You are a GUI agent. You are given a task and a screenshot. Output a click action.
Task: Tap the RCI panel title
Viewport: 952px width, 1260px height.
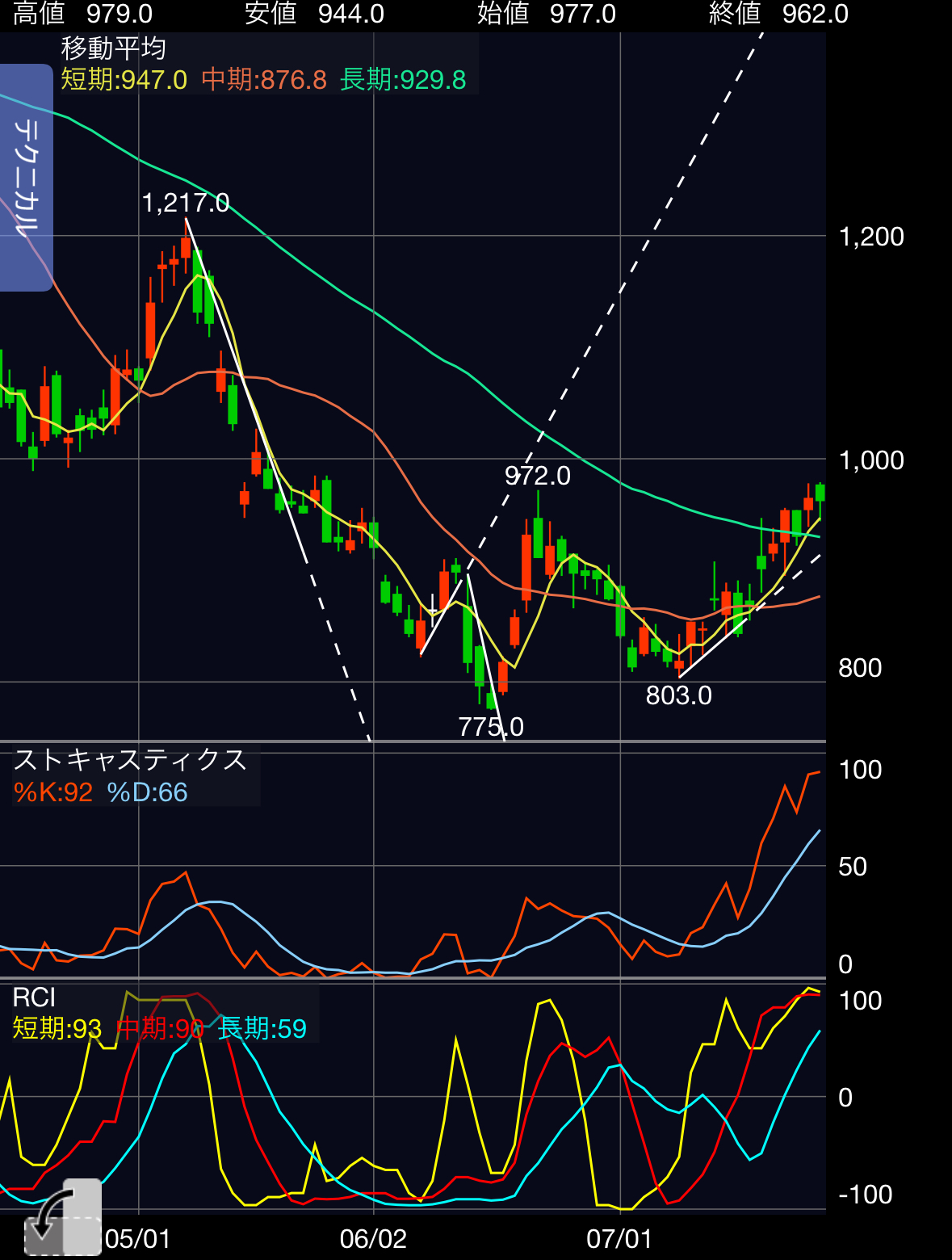[34, 998]
